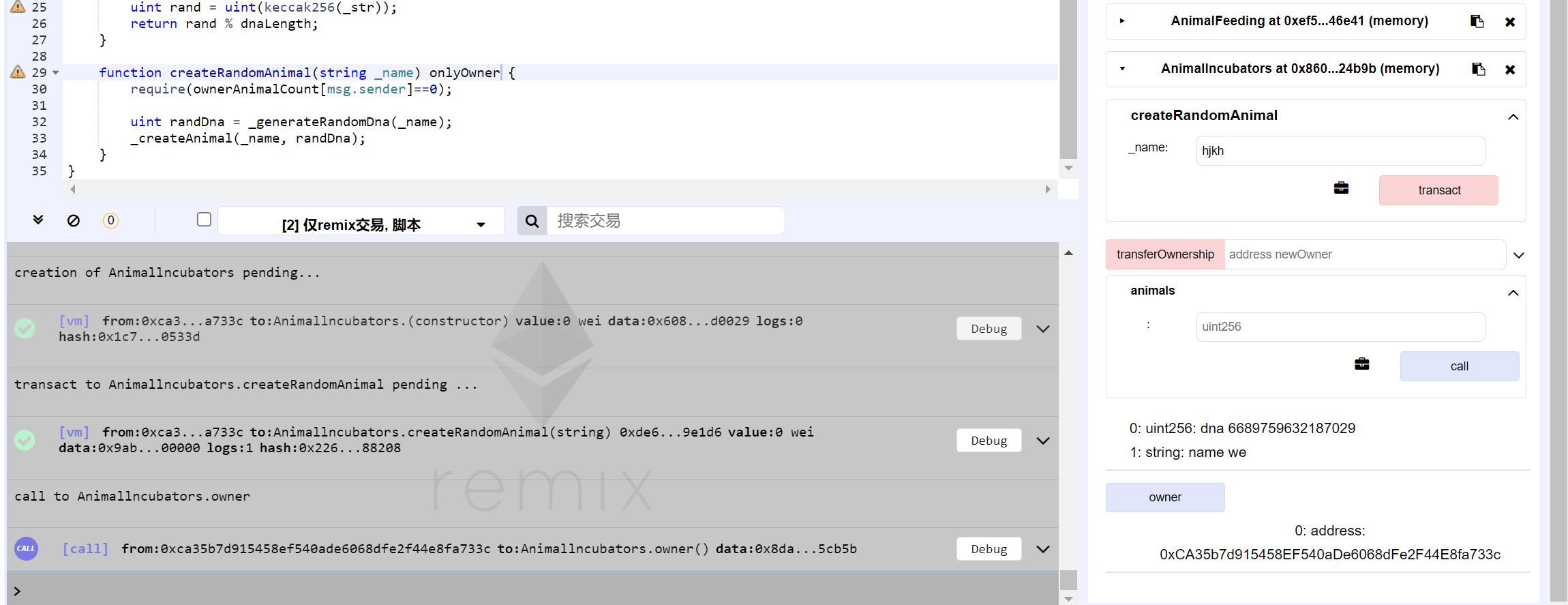The height and width of the screenshot is (605, 1568).
Task: Copy AnimalFeeding contract address icon
Action: (1477, 21)
